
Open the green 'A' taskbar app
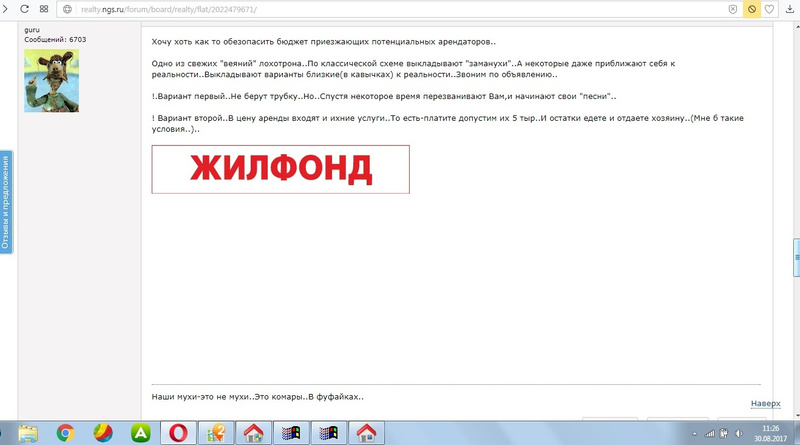pyautogui.click(x=141, y=433)
